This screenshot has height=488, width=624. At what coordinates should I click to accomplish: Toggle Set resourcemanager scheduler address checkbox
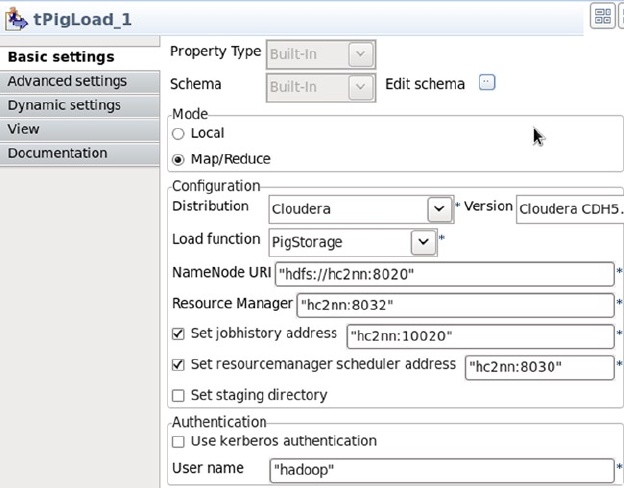point(179,365)
